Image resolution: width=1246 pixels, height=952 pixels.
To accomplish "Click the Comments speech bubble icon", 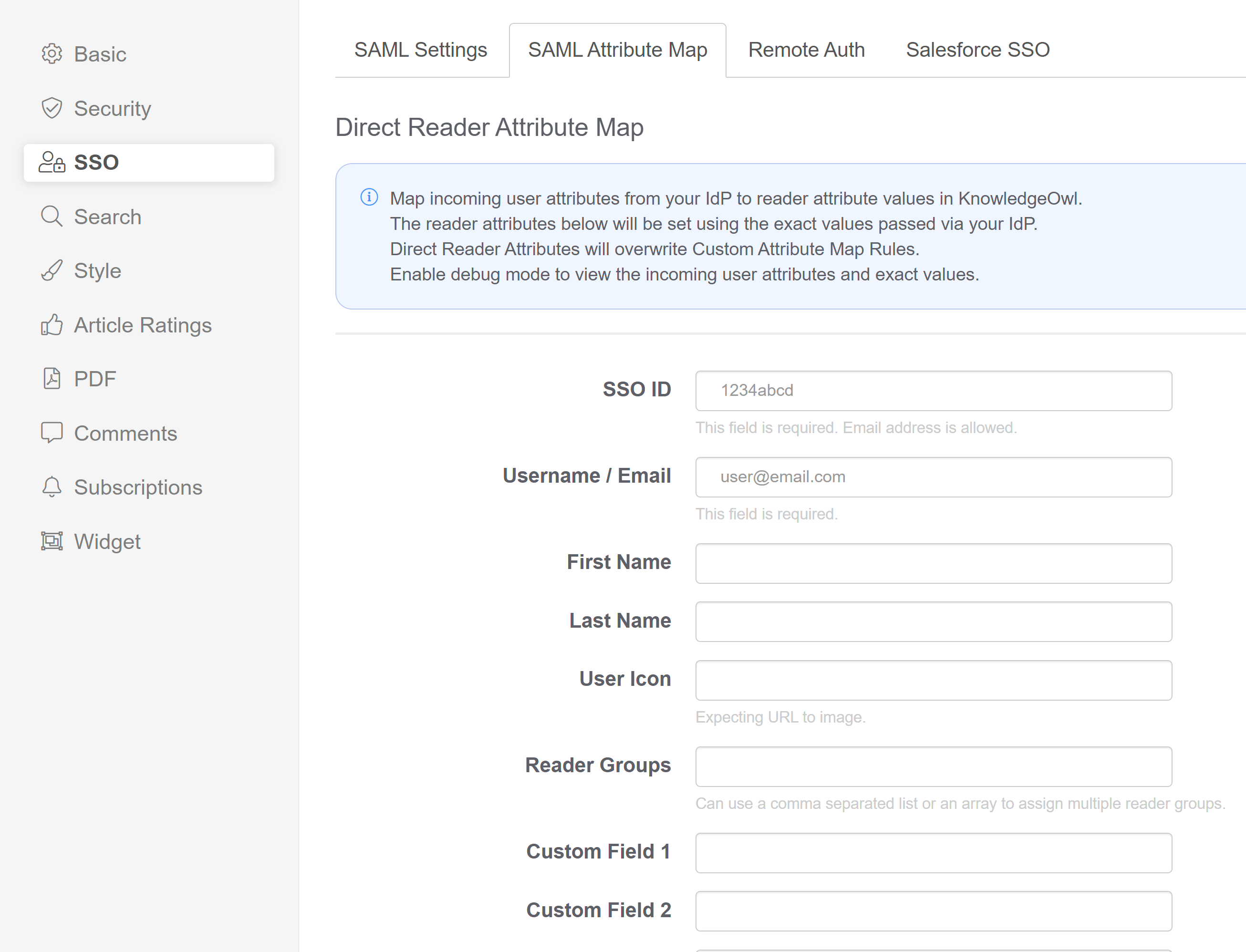I will pos(52,433).
